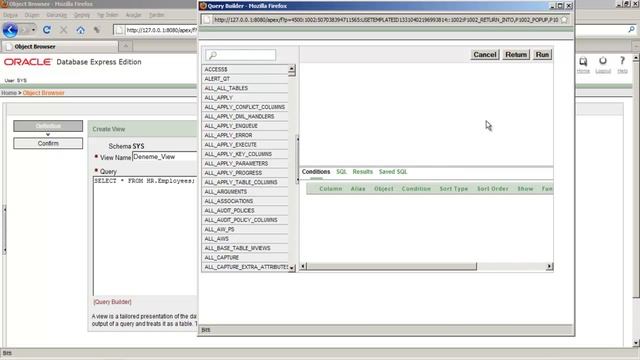The image size is (640, 360).
Task: Select ALL_CAPTURE in the object list
Action: point(245,258)
